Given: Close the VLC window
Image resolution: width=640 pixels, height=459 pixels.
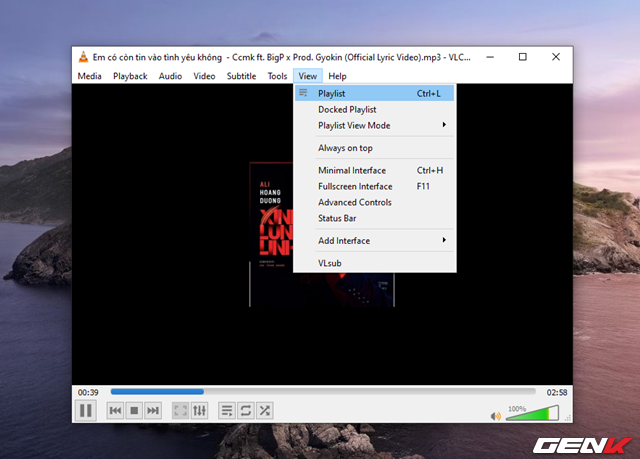Looking at the screenshot, I should 556,57.
